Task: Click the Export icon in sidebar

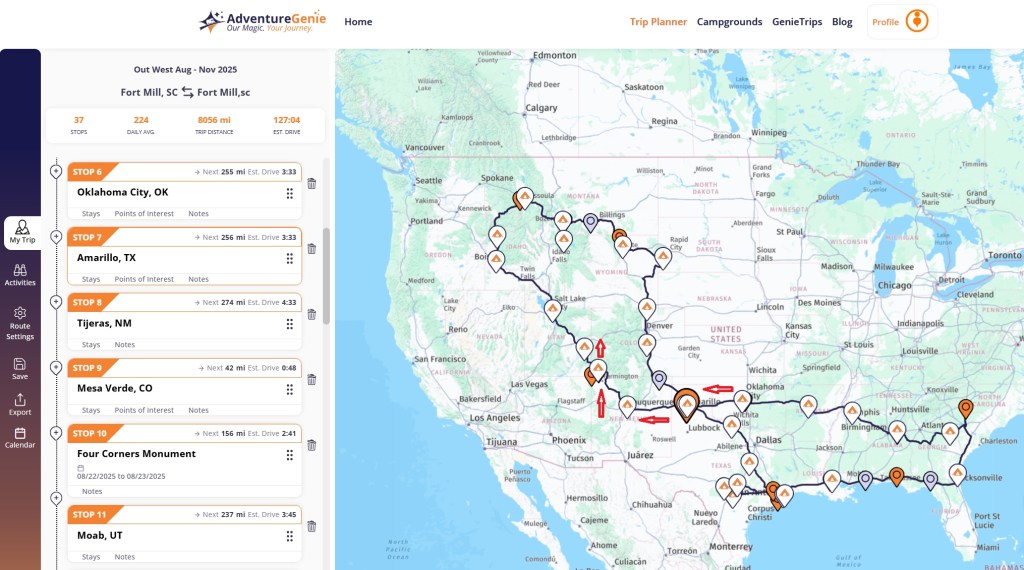Action: pos(20,404)
